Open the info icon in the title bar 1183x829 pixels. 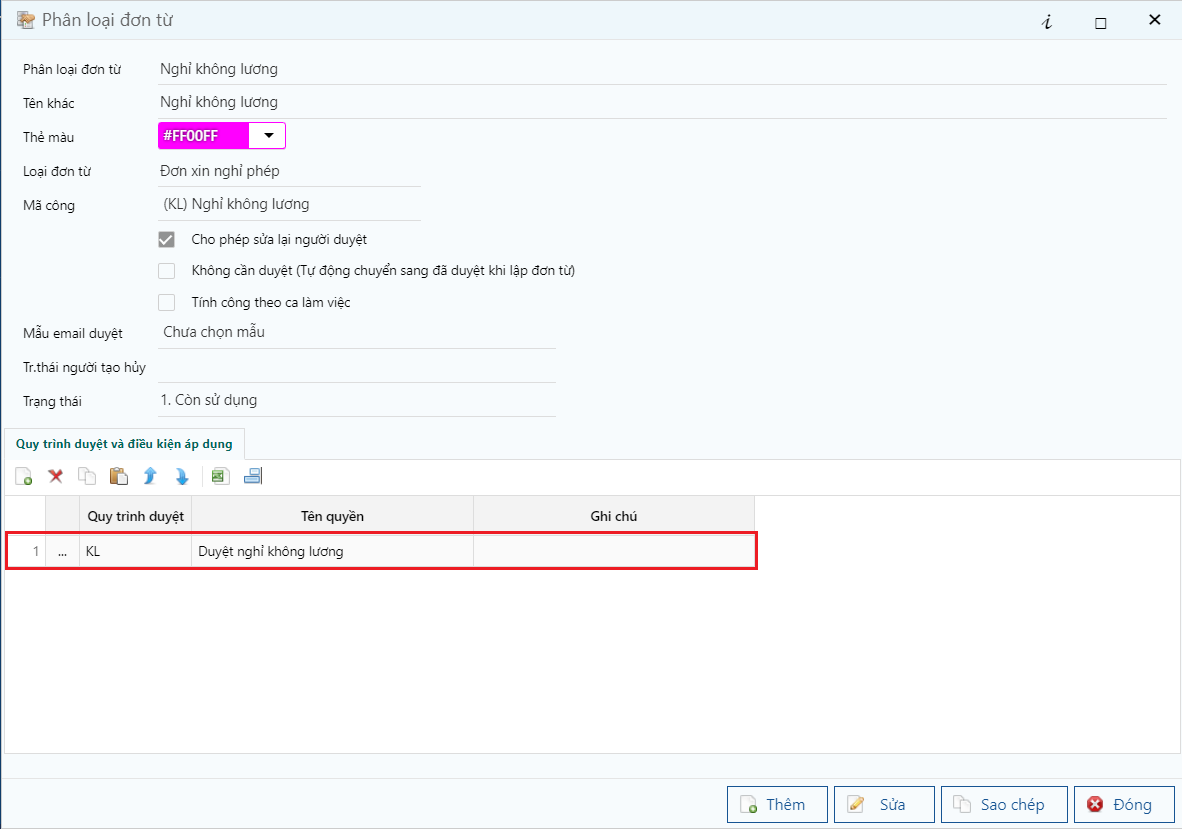[1047, 22]
